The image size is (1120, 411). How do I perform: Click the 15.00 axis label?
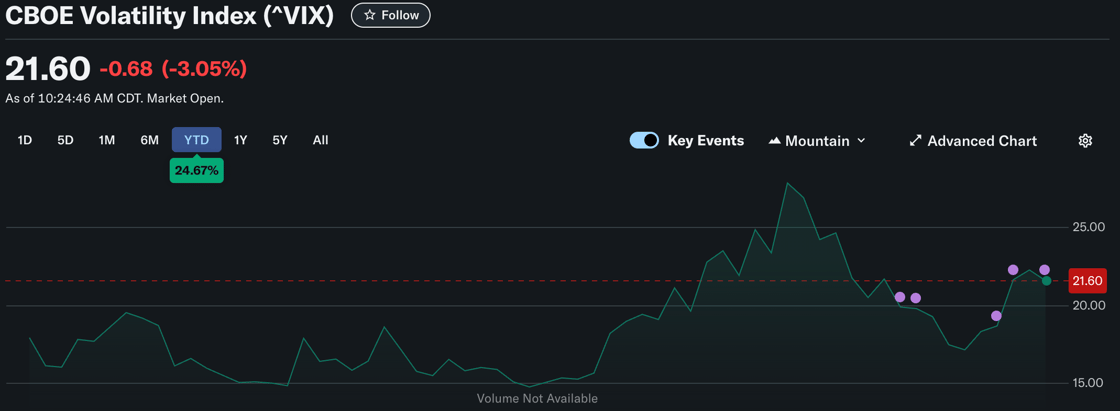click(1089, 383)
